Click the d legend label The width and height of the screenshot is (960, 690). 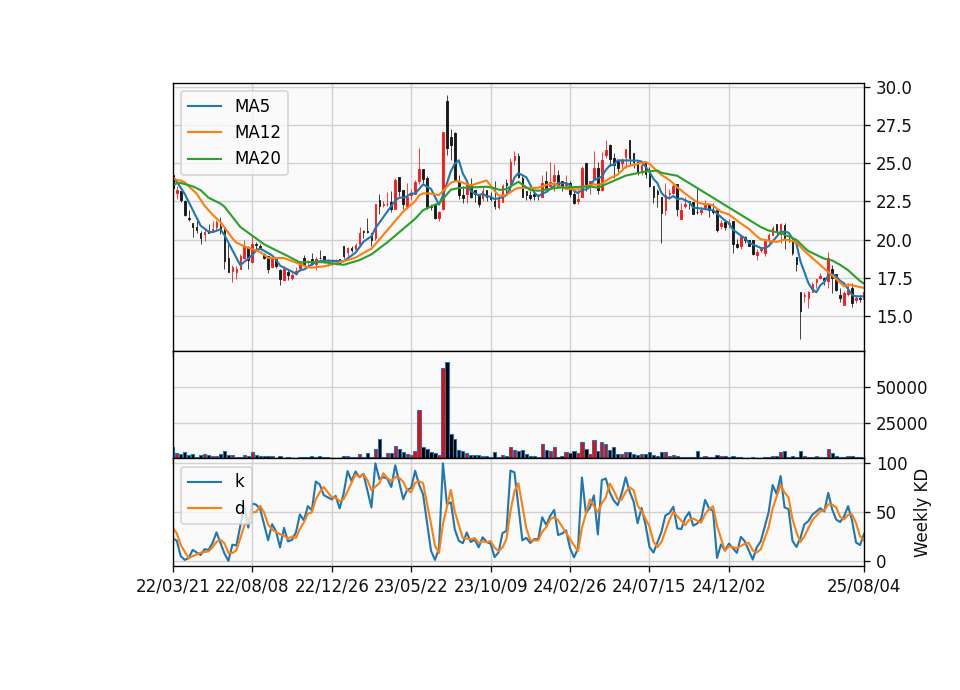239,508
